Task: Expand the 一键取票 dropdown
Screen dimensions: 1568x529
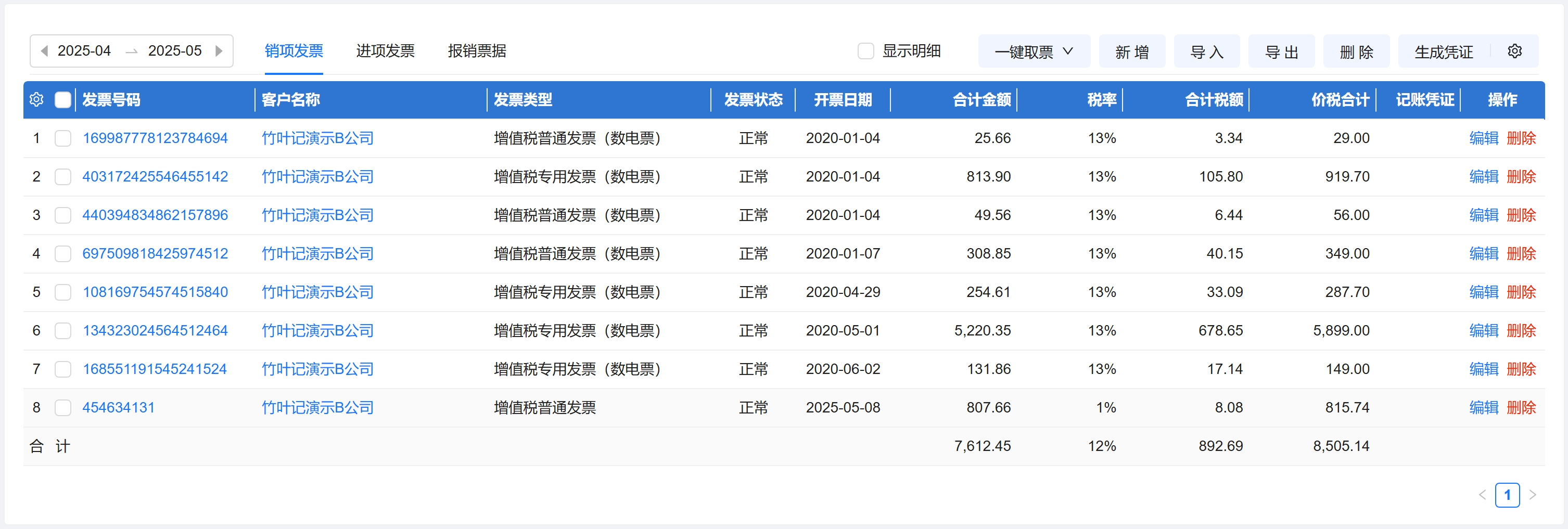Action: tap(1033, 51)
